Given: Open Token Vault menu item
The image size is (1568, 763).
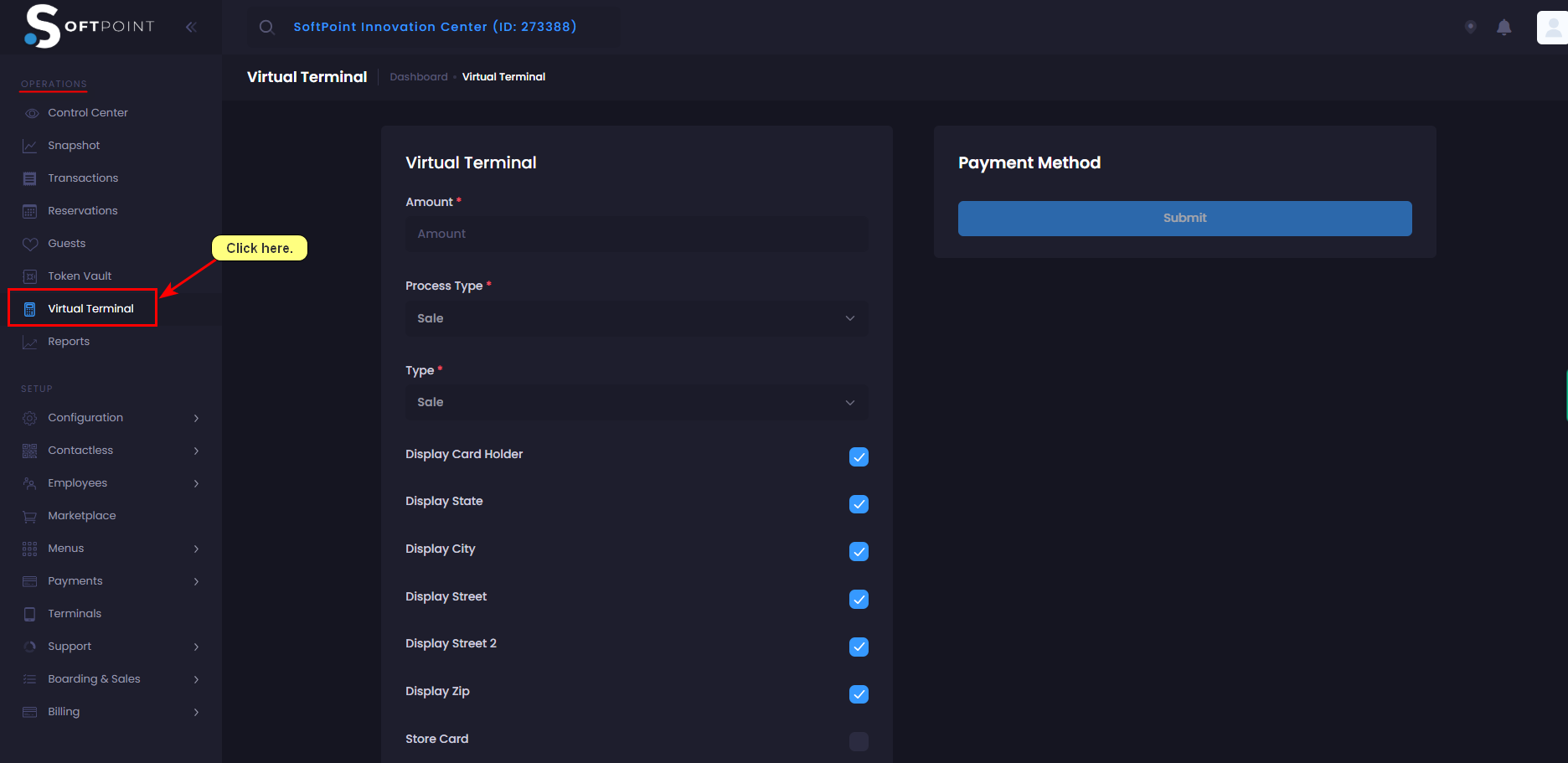Looking at the screenshot, I should (x=80, y=276).
